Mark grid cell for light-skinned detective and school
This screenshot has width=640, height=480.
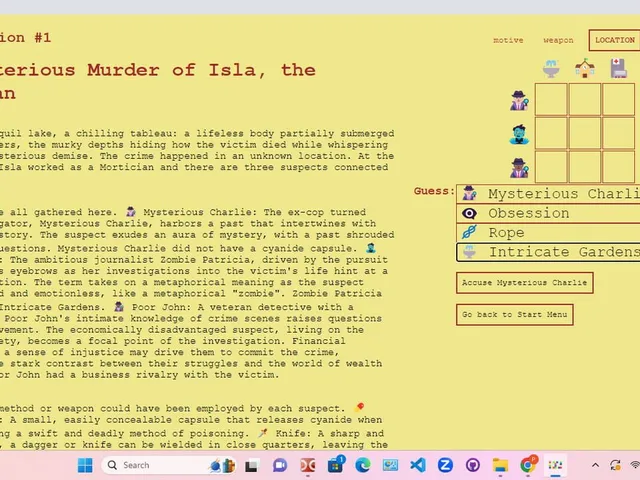click(585, 100)
